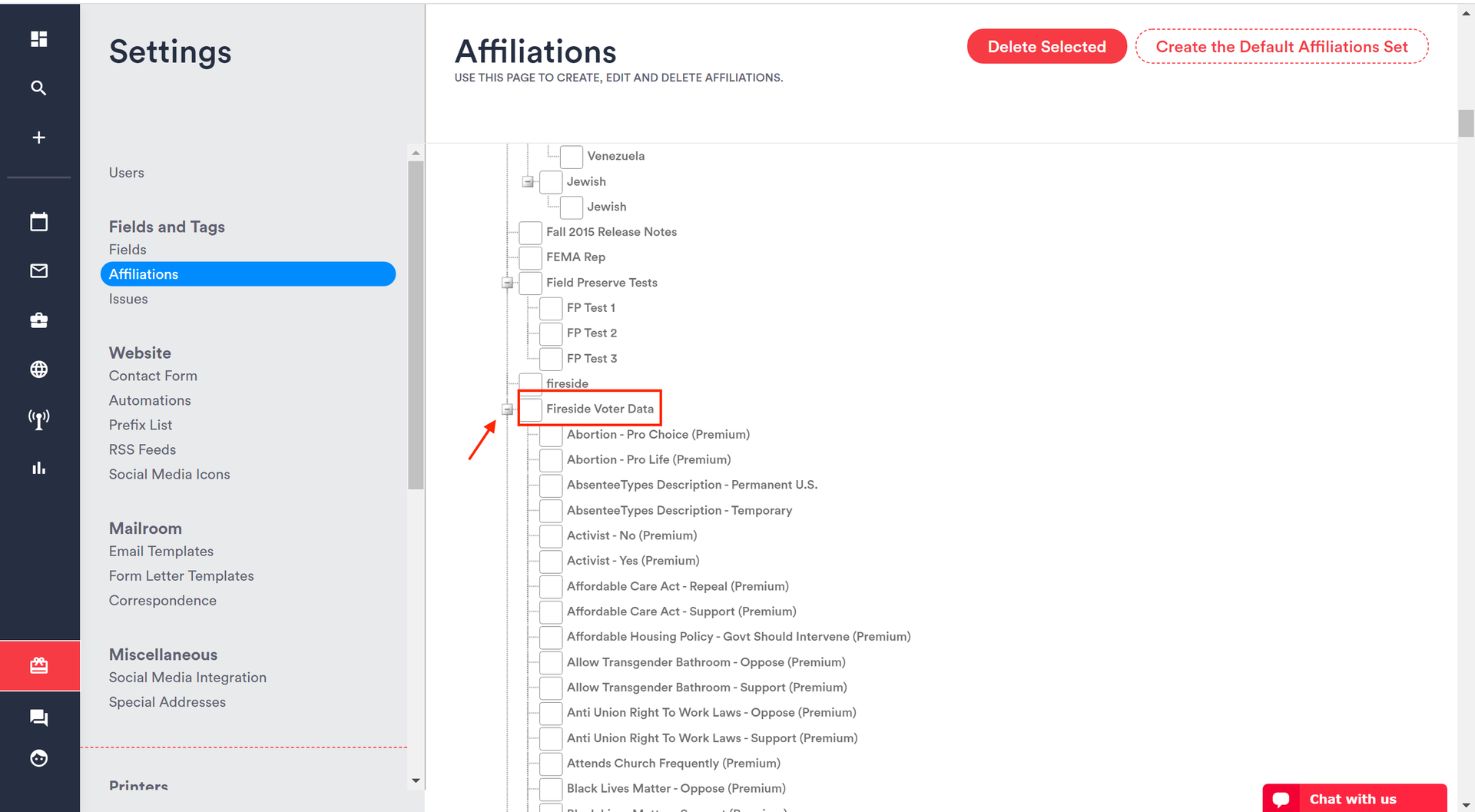
Task: Open the briefcase casework icon
Action: click(38, 320)
